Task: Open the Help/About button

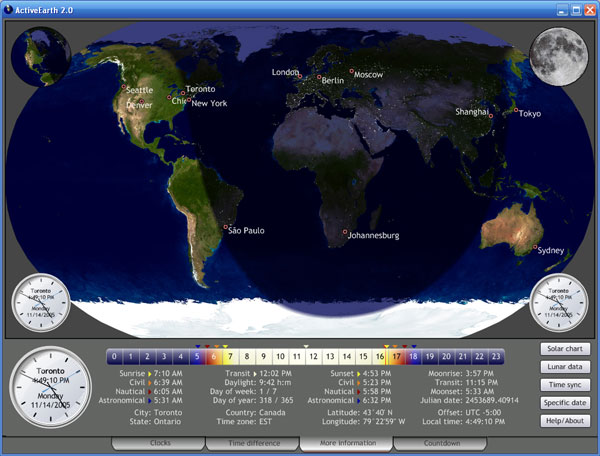Action: pyautogui.click(x=565, y=421)
